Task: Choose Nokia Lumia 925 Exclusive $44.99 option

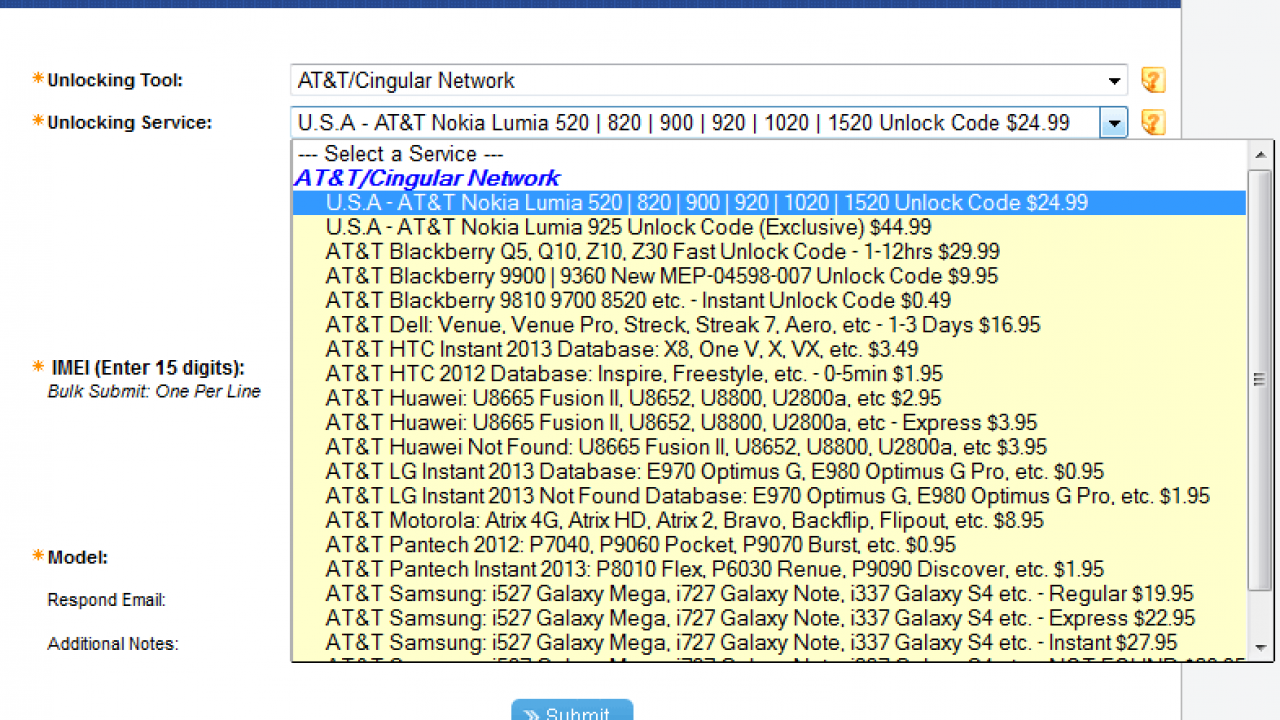Action: tap(769, 227)
